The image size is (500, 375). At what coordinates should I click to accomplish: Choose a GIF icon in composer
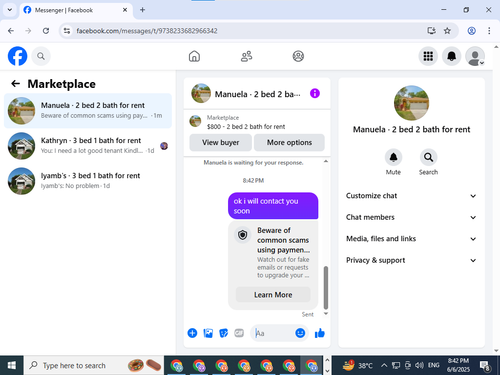pyautogui.click(x=239, y=333)
